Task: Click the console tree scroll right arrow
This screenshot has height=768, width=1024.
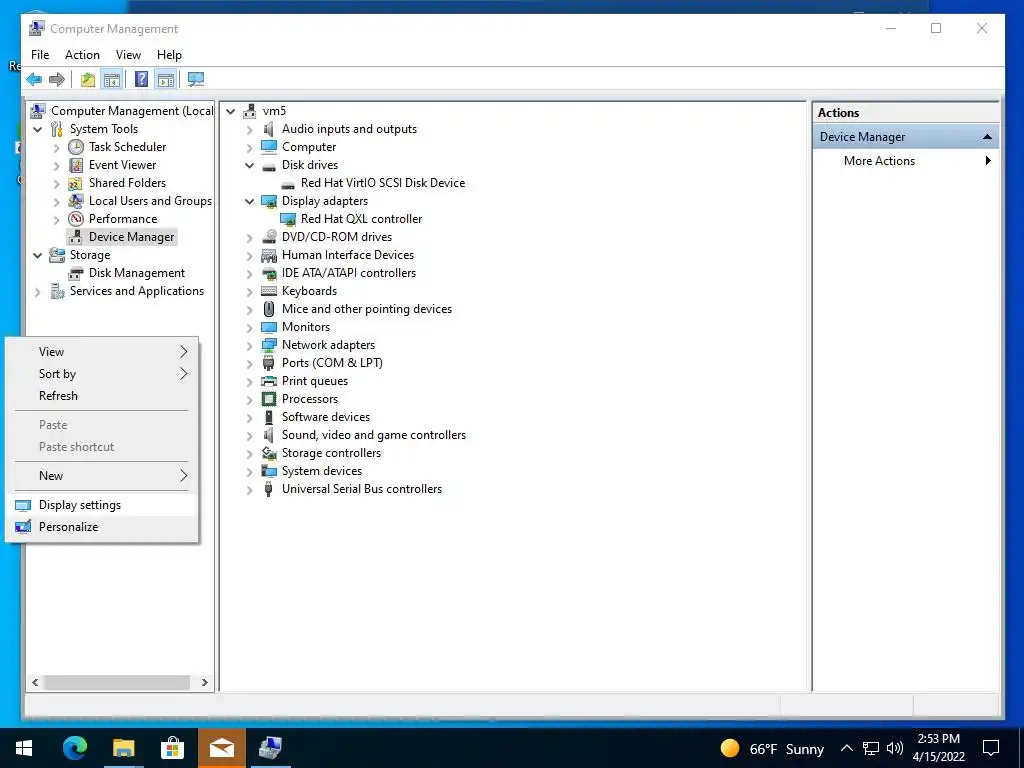Action: 204,682
